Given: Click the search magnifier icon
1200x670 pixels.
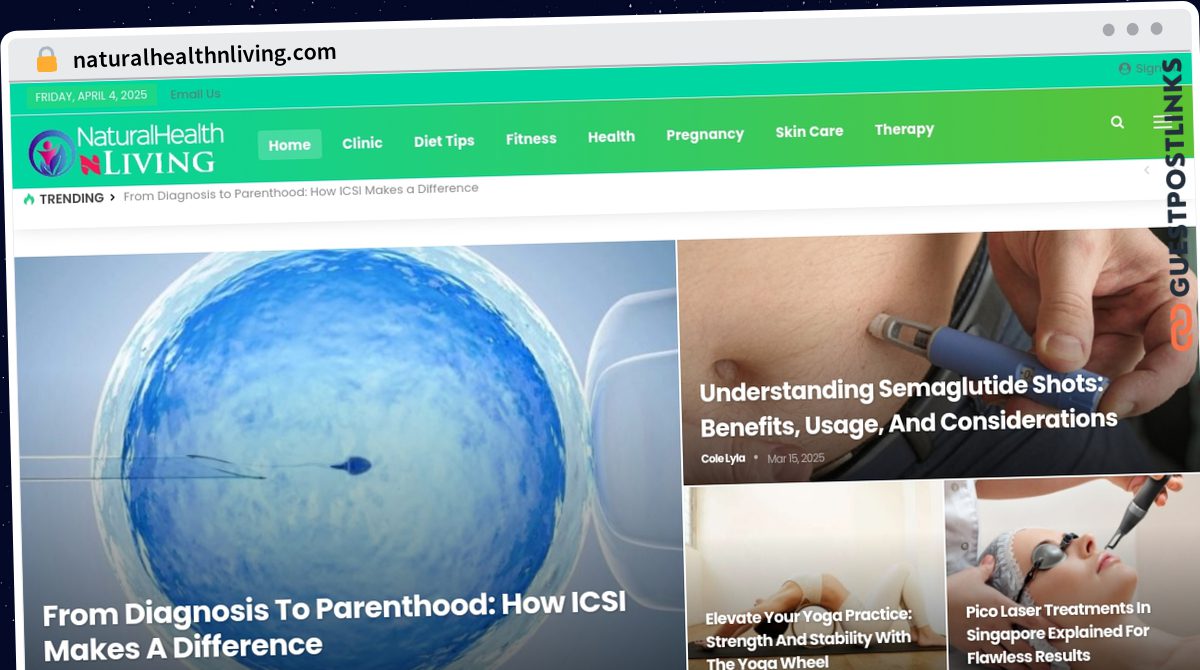Looking at the screenshot, I should coord(1117,122).
